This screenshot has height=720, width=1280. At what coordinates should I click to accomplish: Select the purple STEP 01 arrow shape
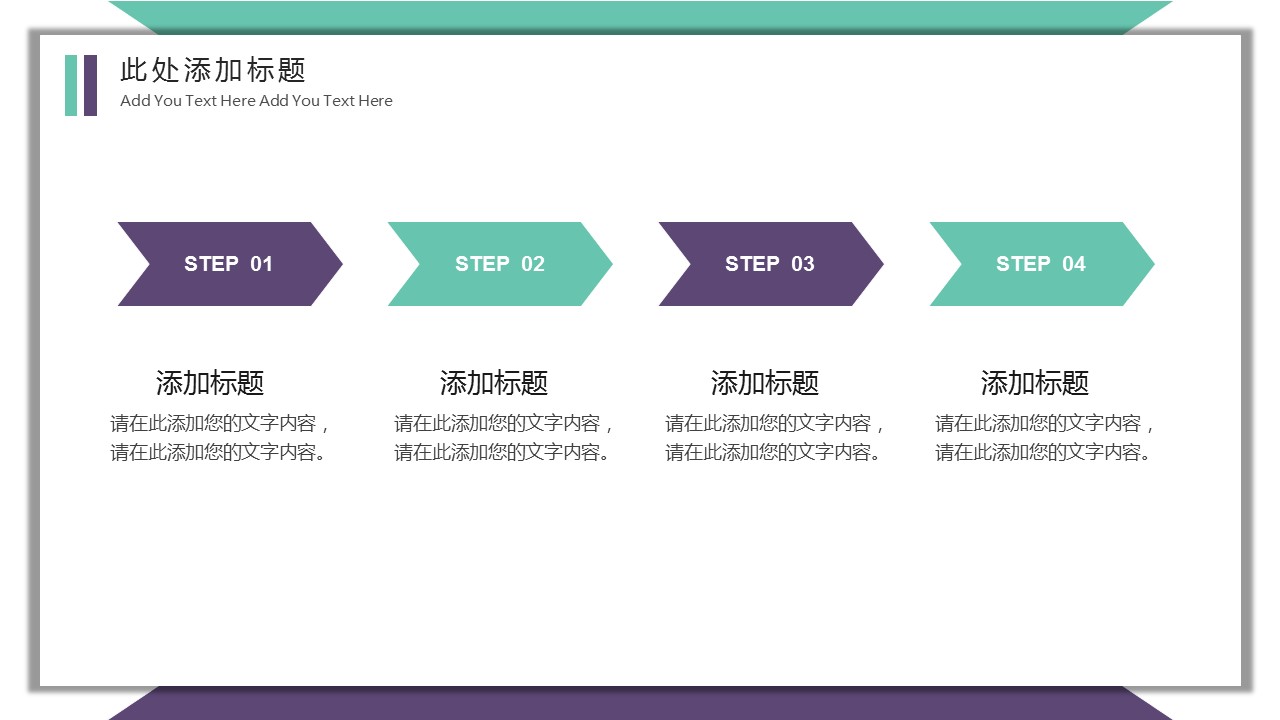(229, 264)
